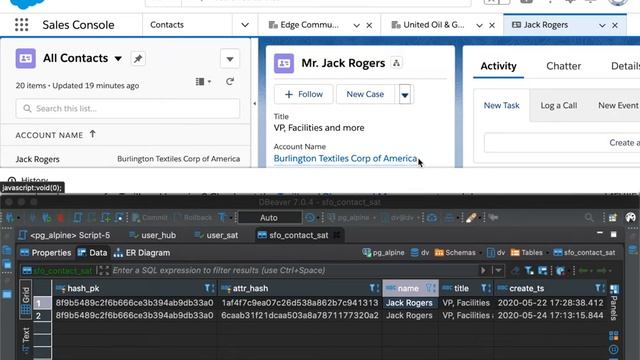Screen dimensions: 640x360
Task: Click the pencil highlighter icon in DBeaver toolbar
Action: point(471,218)
